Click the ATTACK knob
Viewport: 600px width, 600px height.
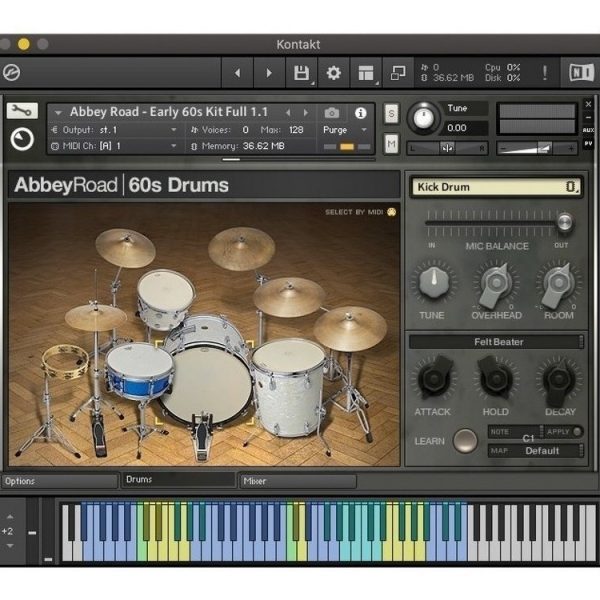point(434,378)
